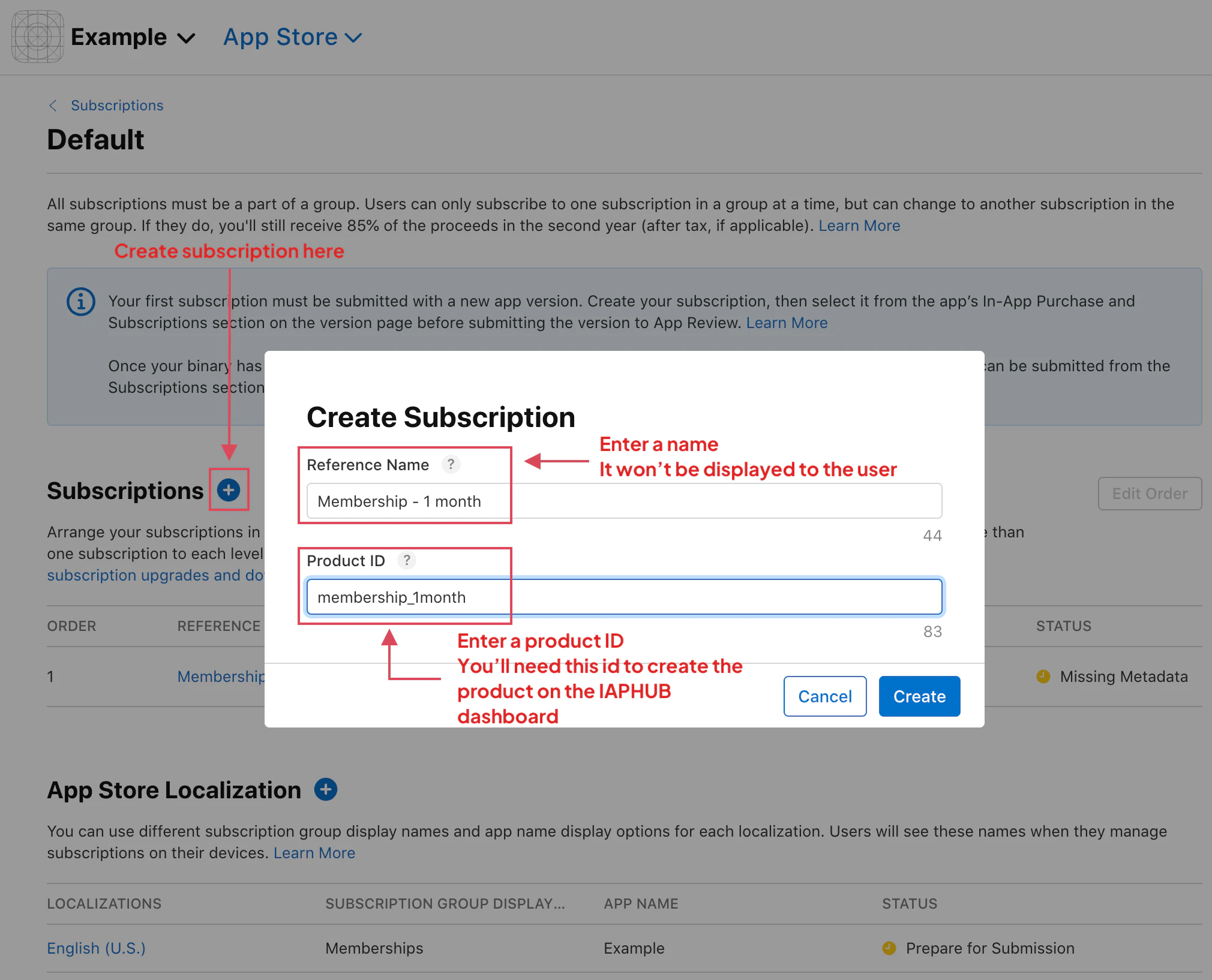Open the English (U.S.) localization link

(x=96, y=948)
